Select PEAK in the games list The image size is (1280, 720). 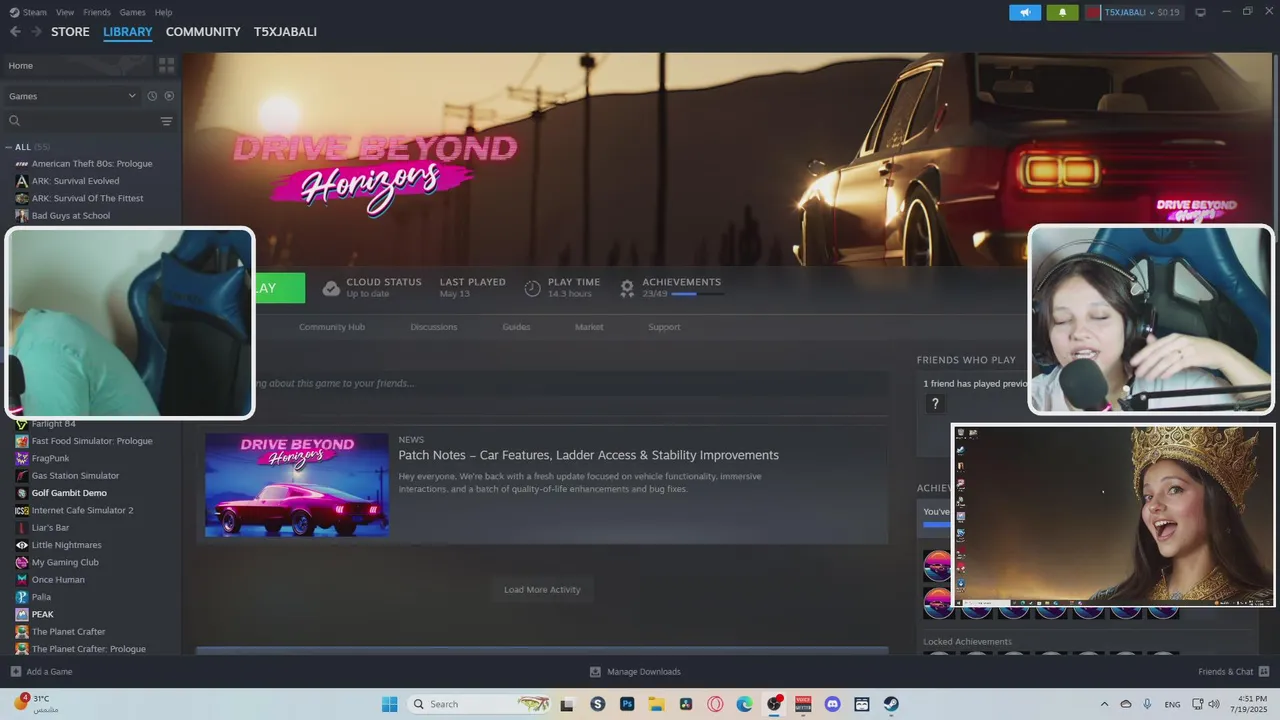pos(42,614)
